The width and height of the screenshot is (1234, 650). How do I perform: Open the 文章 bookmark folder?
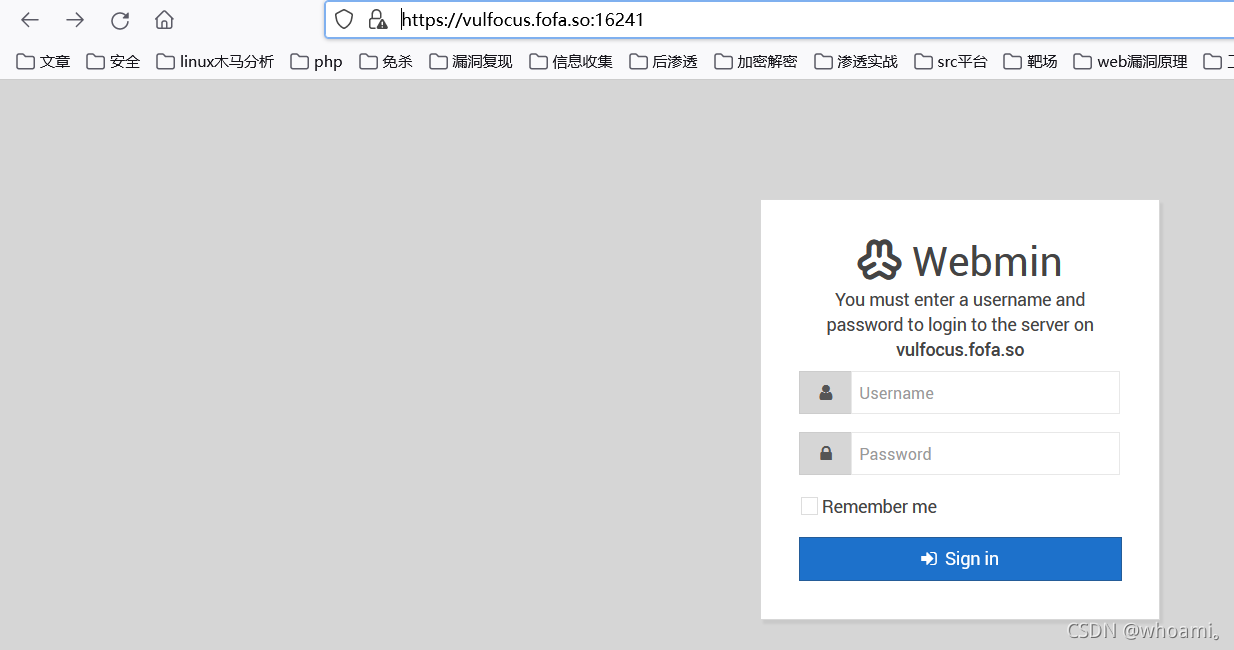44,62
